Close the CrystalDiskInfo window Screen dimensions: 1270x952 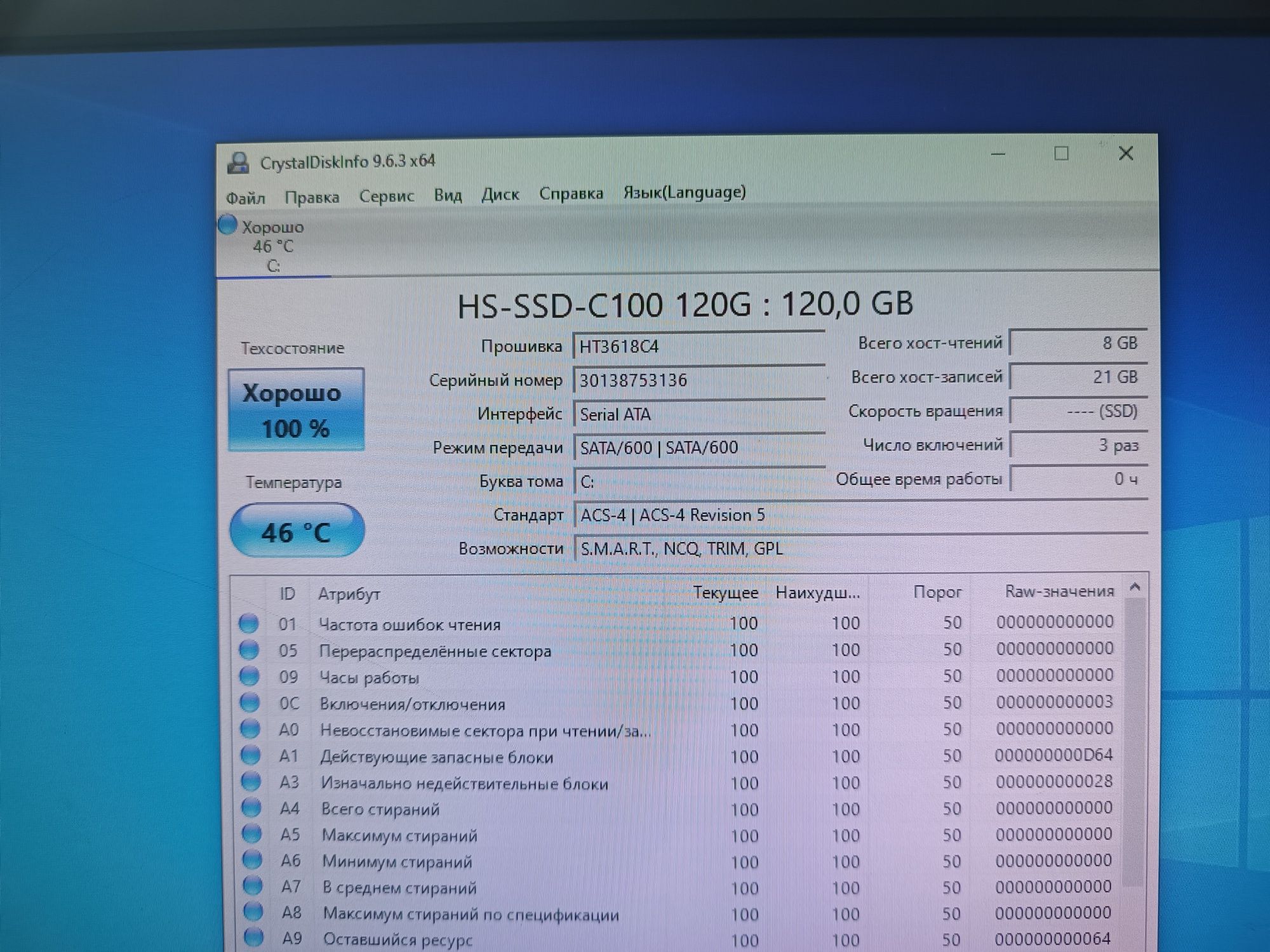pyautogui.click(x=1125, y=153)
